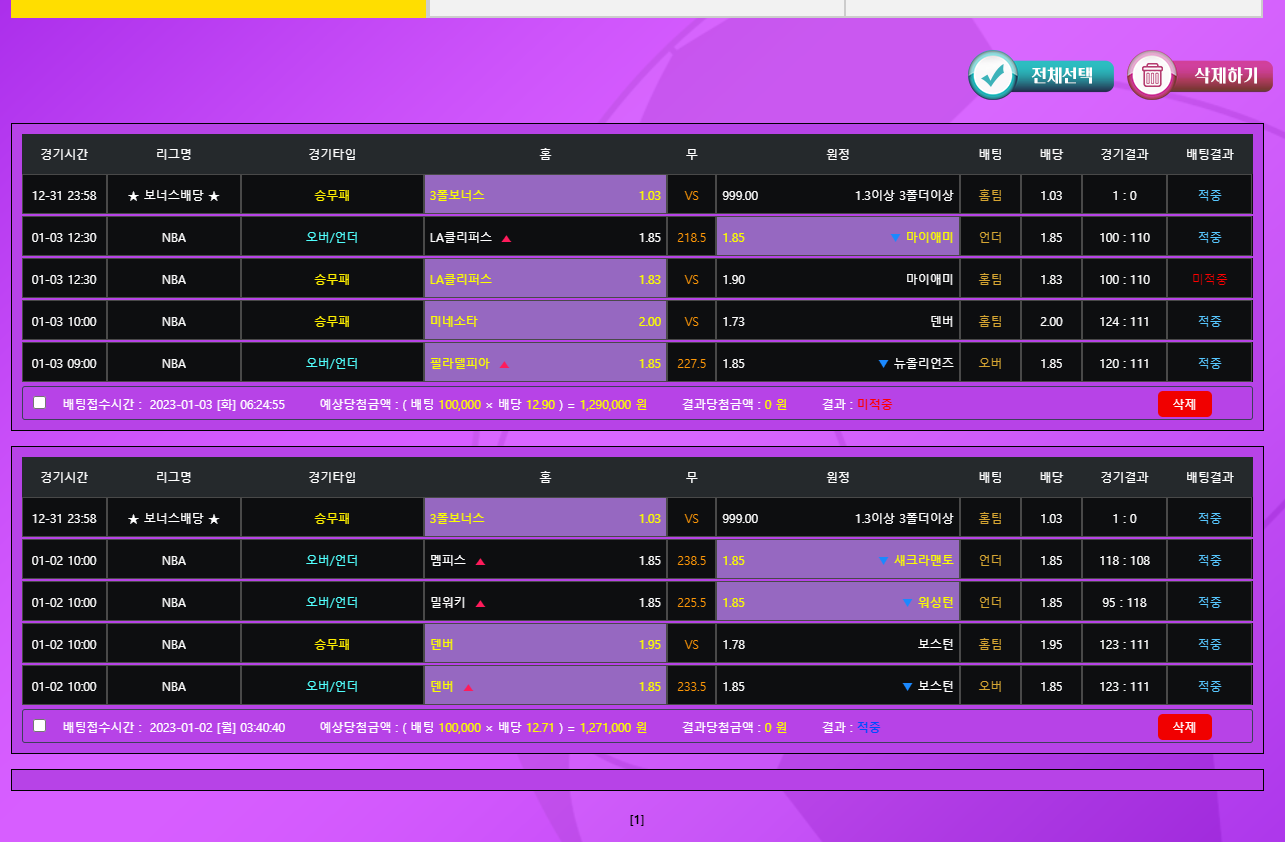Tick the checkbox for the 2023-01-02 03:40:40 bet
This screenshot has width=1285, height=842.
point(40,726)
